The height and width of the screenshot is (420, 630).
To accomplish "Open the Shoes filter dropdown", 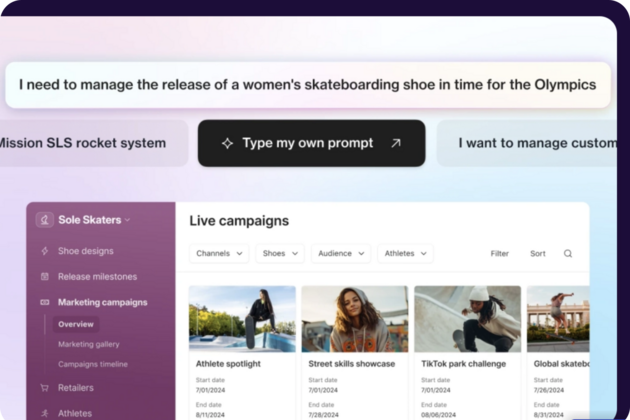I will point(280,254).
